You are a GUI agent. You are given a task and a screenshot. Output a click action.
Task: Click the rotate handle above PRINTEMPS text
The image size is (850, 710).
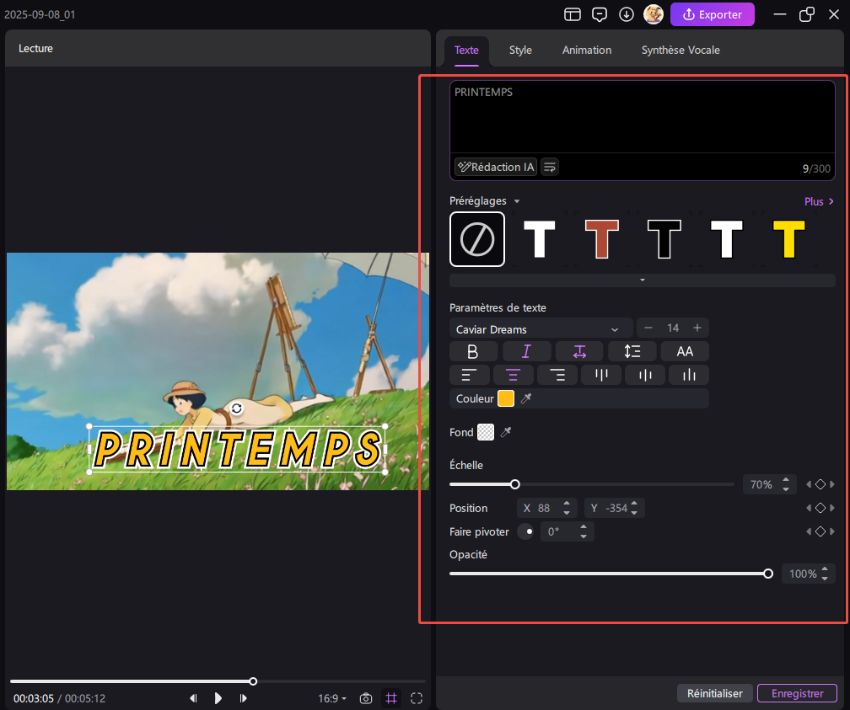(236, 408)
